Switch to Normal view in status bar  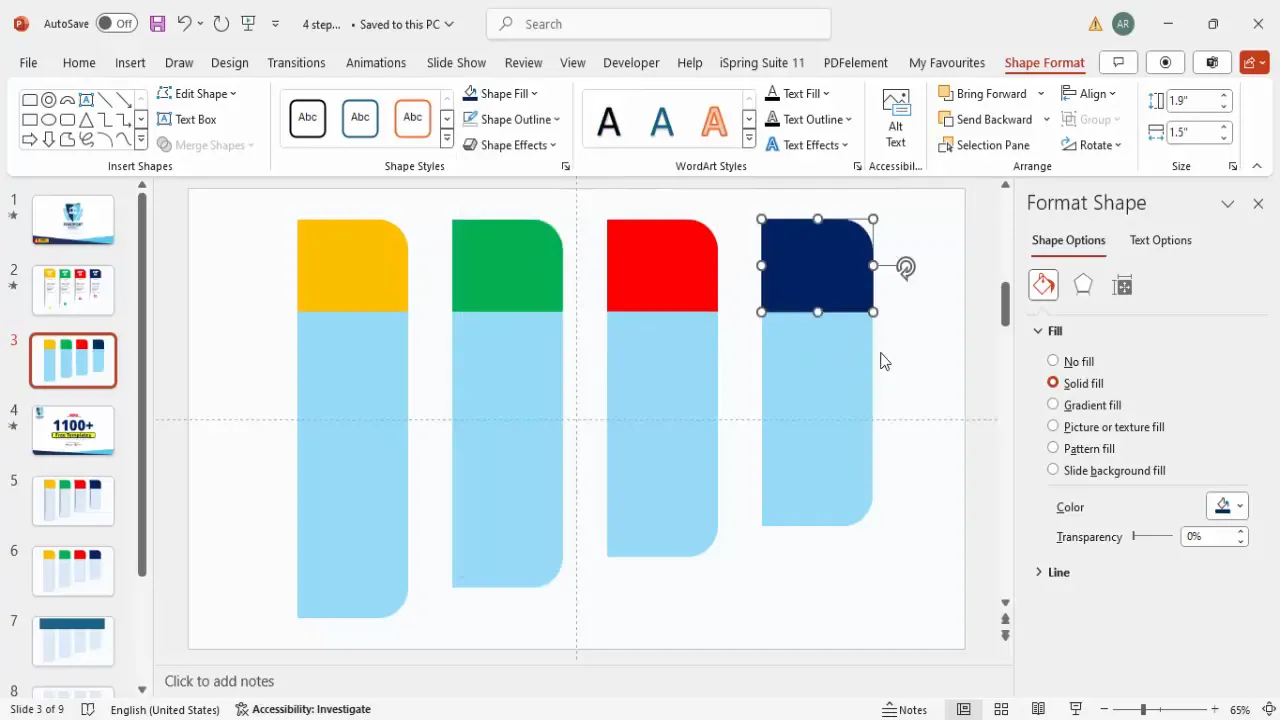point(963,709)
